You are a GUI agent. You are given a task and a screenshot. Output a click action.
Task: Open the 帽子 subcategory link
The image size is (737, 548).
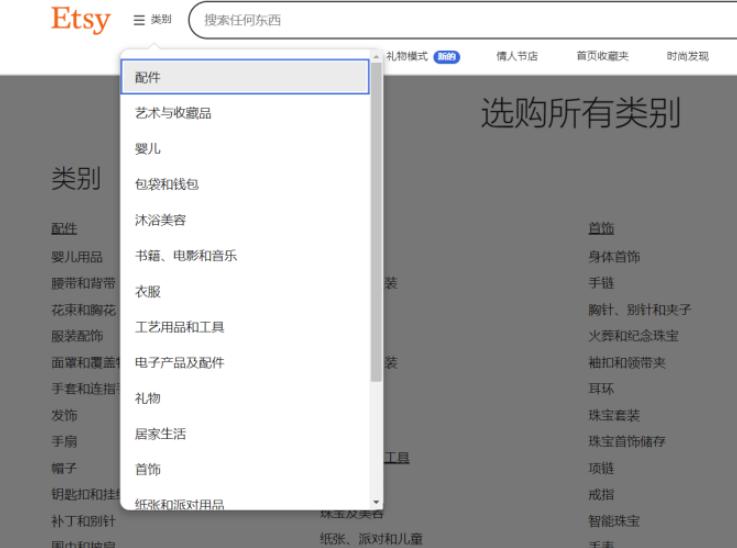click(x=64, y=468)
